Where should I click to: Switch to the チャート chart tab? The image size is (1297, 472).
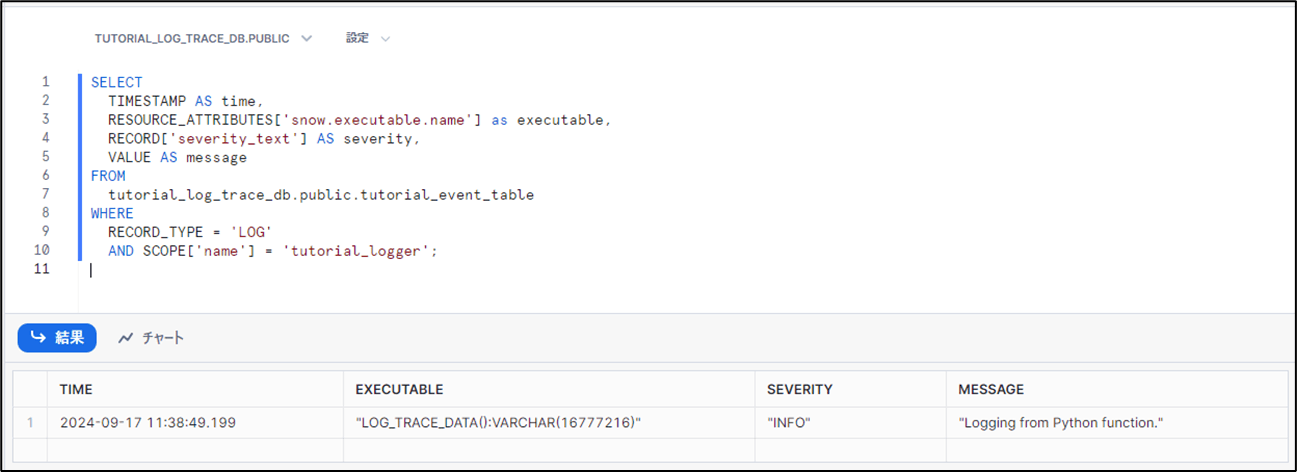point(151,338)
